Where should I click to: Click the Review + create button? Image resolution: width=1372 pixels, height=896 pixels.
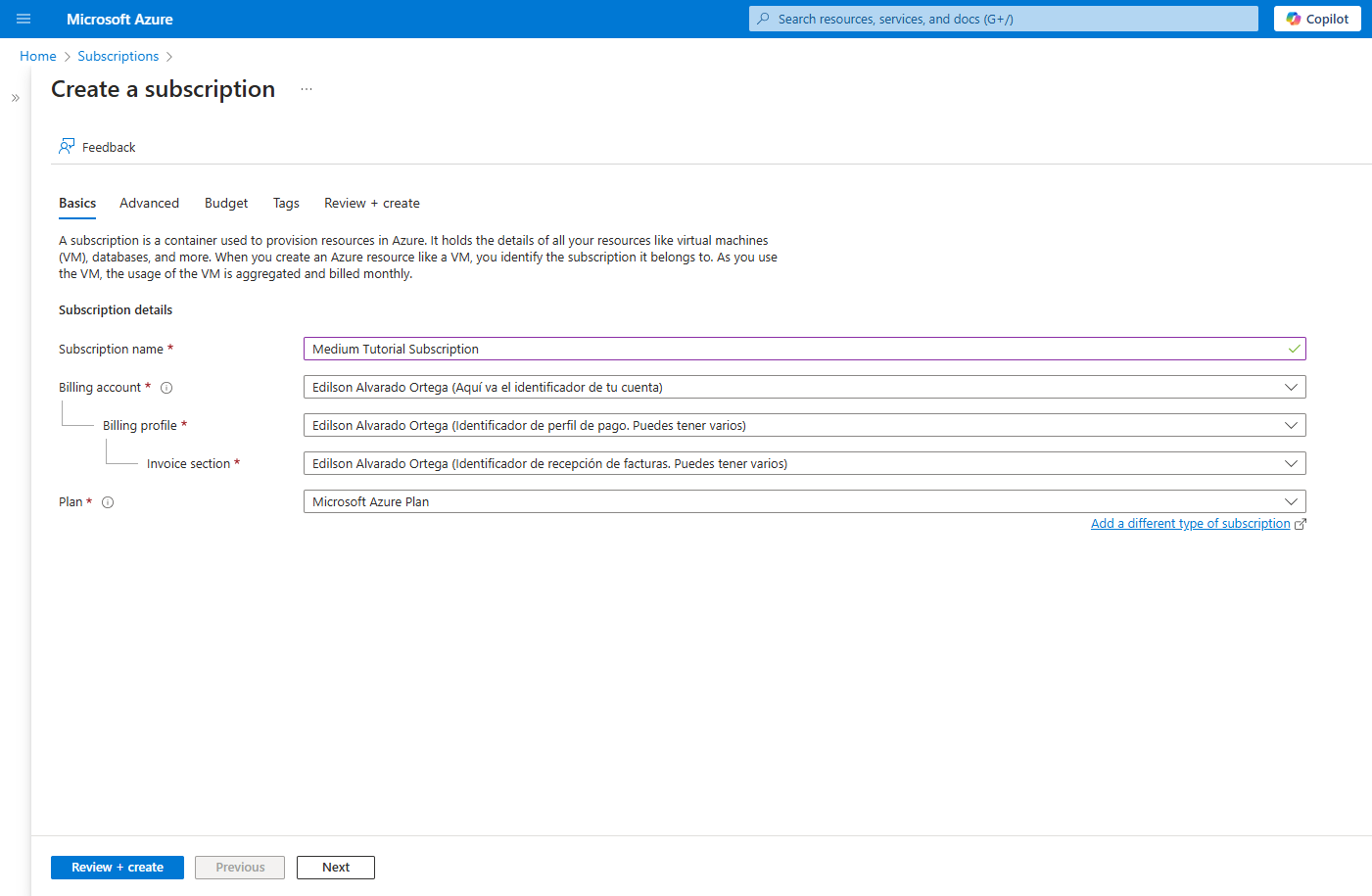(x=118, y=868)
